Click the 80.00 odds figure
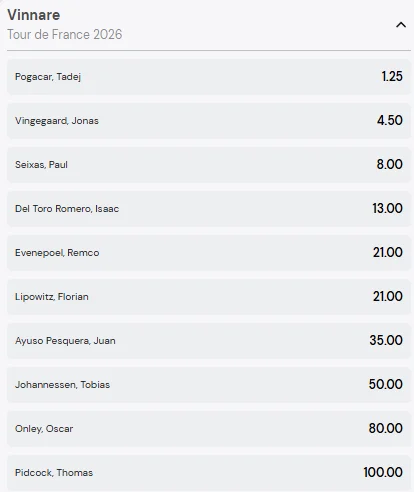Screen dimensions: 414x492 point(386,428)
